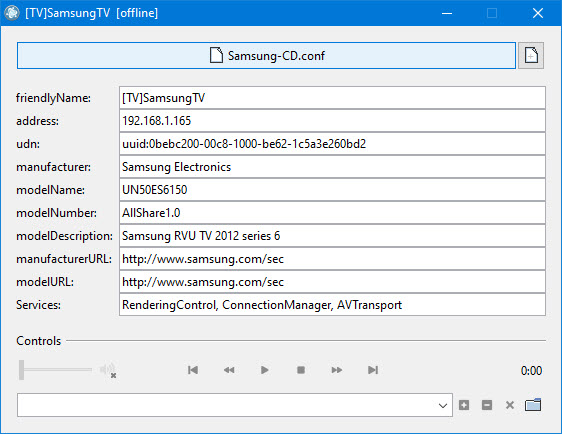Click the application icon in title bar
This screenshot has height=434, width=562.
[12, 13]
